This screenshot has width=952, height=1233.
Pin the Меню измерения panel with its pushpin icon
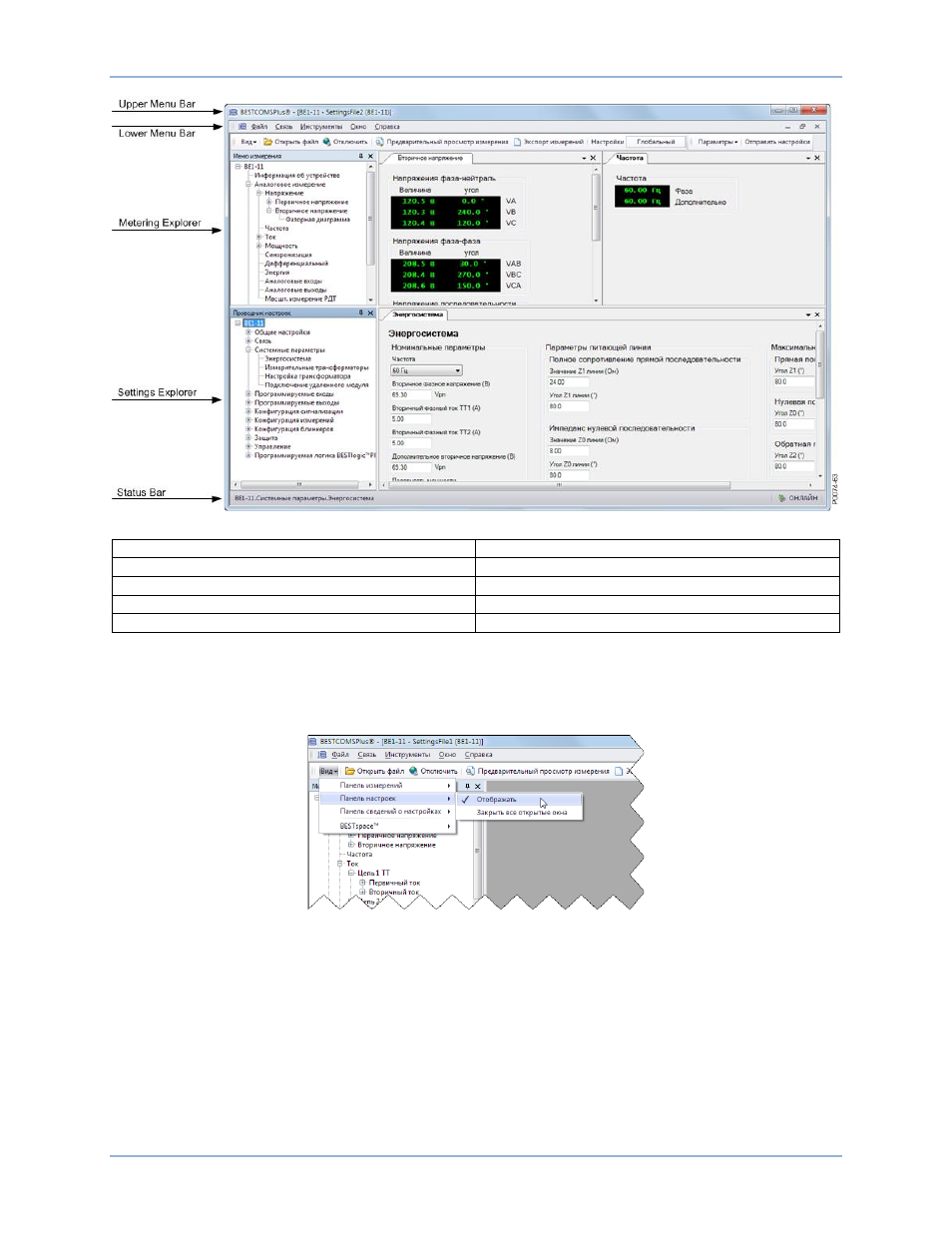361,156
